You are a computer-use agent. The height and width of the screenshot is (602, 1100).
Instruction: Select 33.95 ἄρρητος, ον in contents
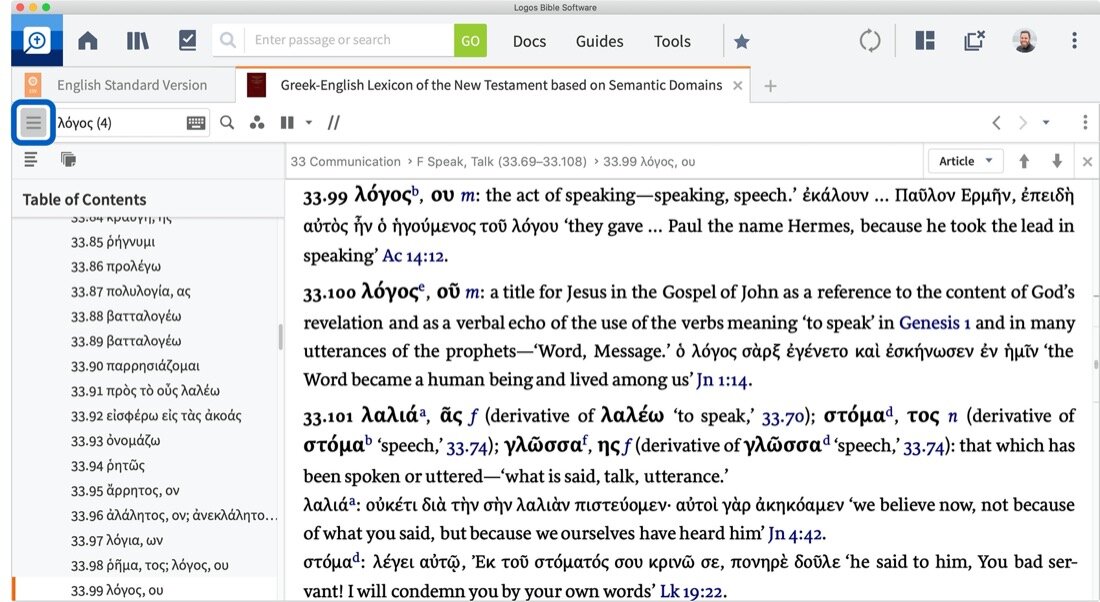125,490
